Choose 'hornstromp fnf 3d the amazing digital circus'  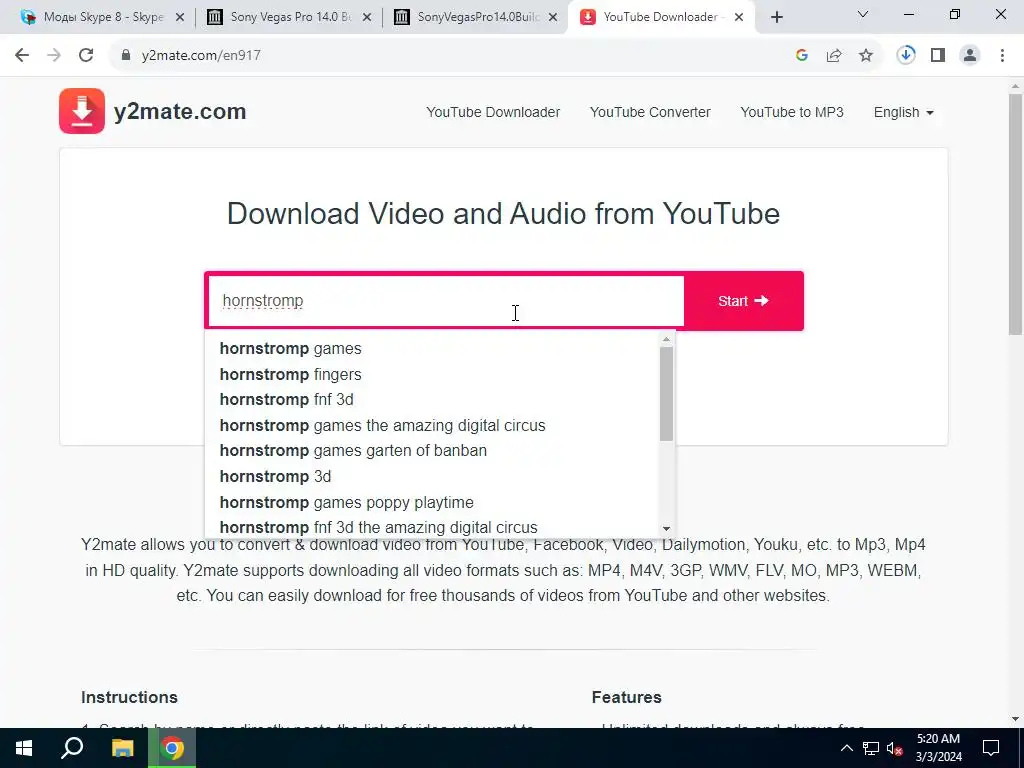(x=433, y=527)
